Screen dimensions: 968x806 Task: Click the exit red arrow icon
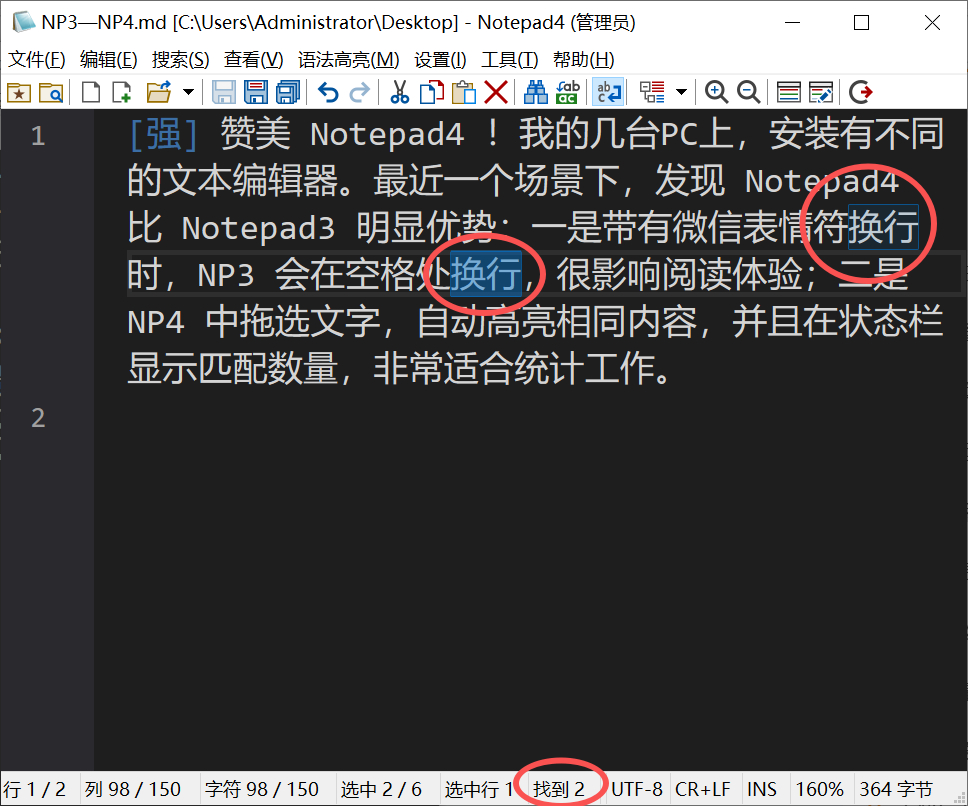point(861,93)
